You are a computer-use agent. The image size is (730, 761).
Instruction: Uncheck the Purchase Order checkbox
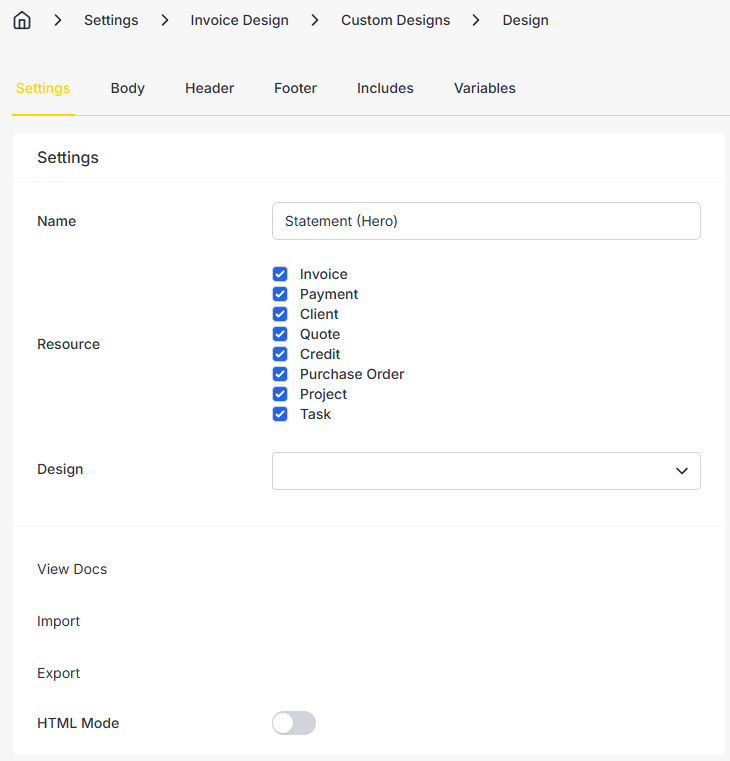pos(280,374)
